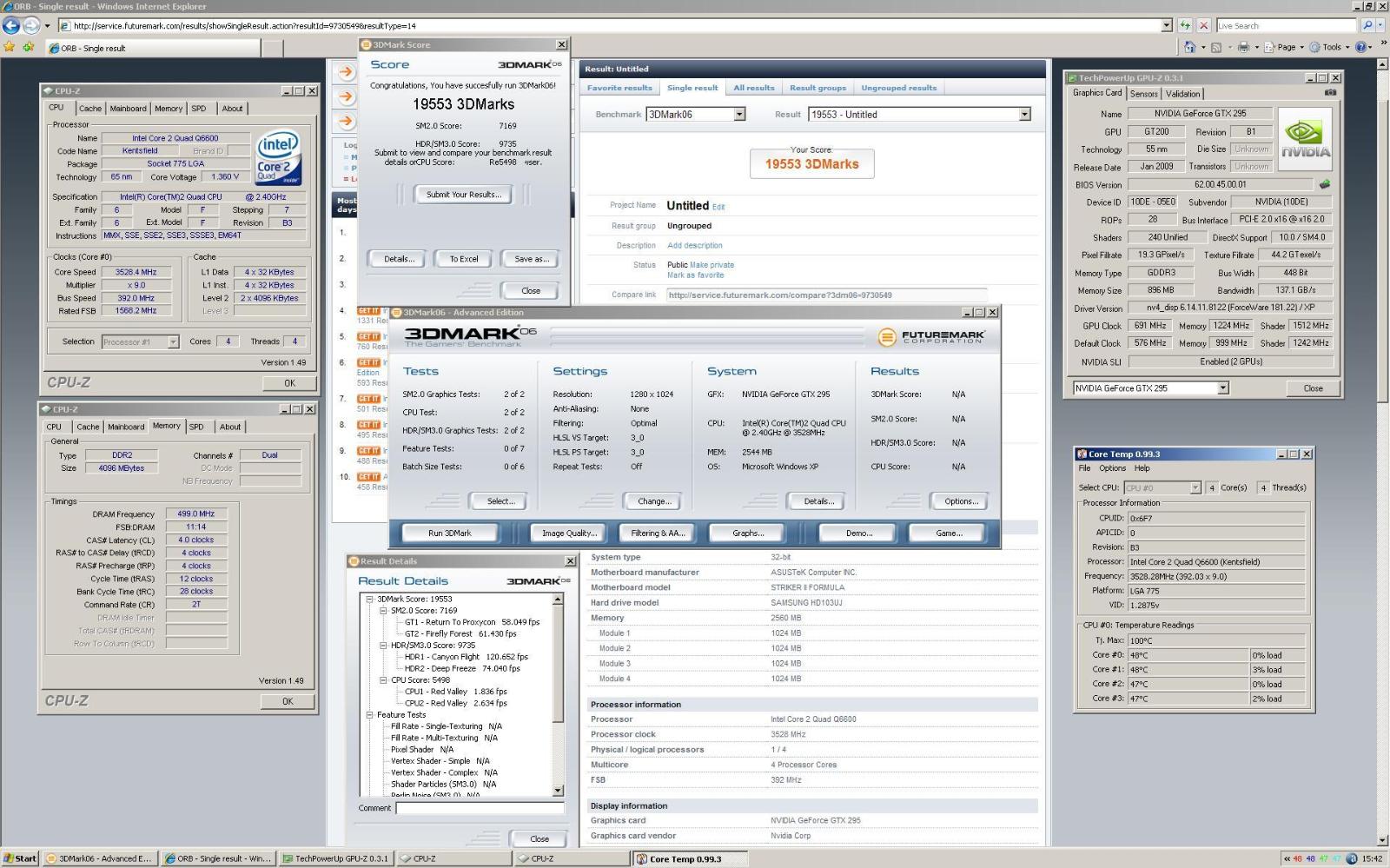Click the Result Details tree scrollbar down arrow
1390x868 pixels.
click(558, 790)
